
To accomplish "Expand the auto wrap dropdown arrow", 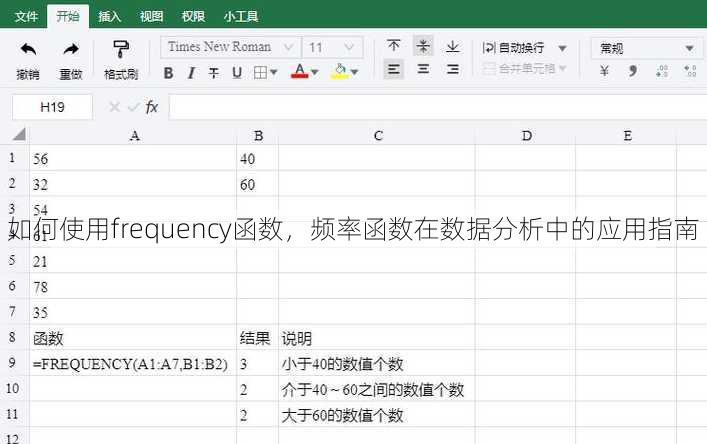I will [x=562, y=48].
